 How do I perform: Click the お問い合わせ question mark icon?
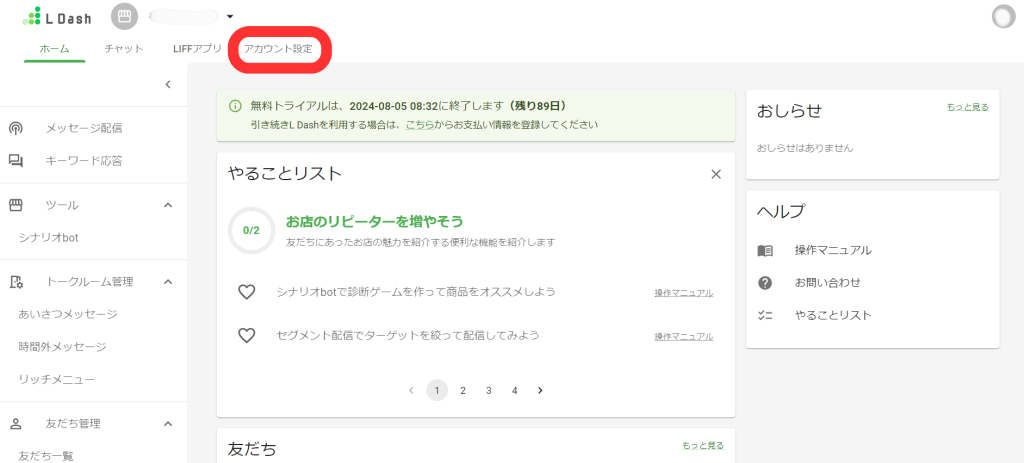pyautogui.click(x=765, y=283)
